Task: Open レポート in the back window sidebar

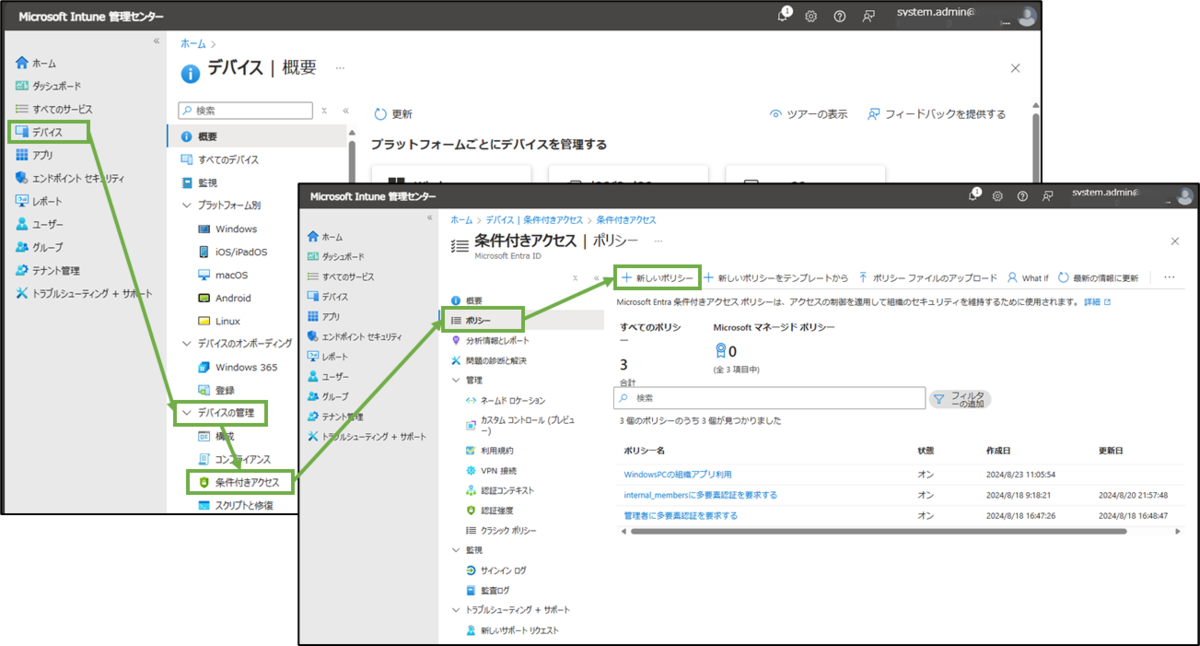Action: pos(40,201)
